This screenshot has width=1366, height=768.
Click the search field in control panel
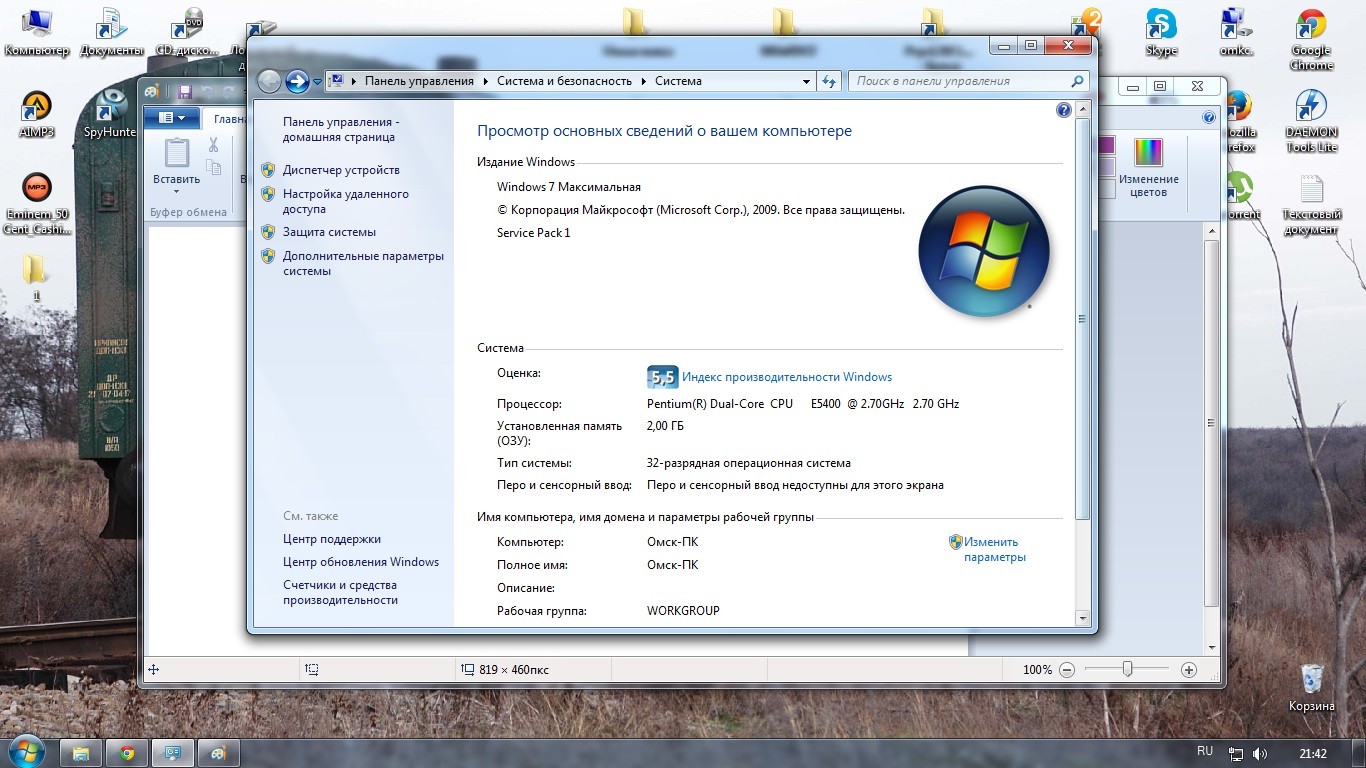pyautogui.click(x=960, y=81)
